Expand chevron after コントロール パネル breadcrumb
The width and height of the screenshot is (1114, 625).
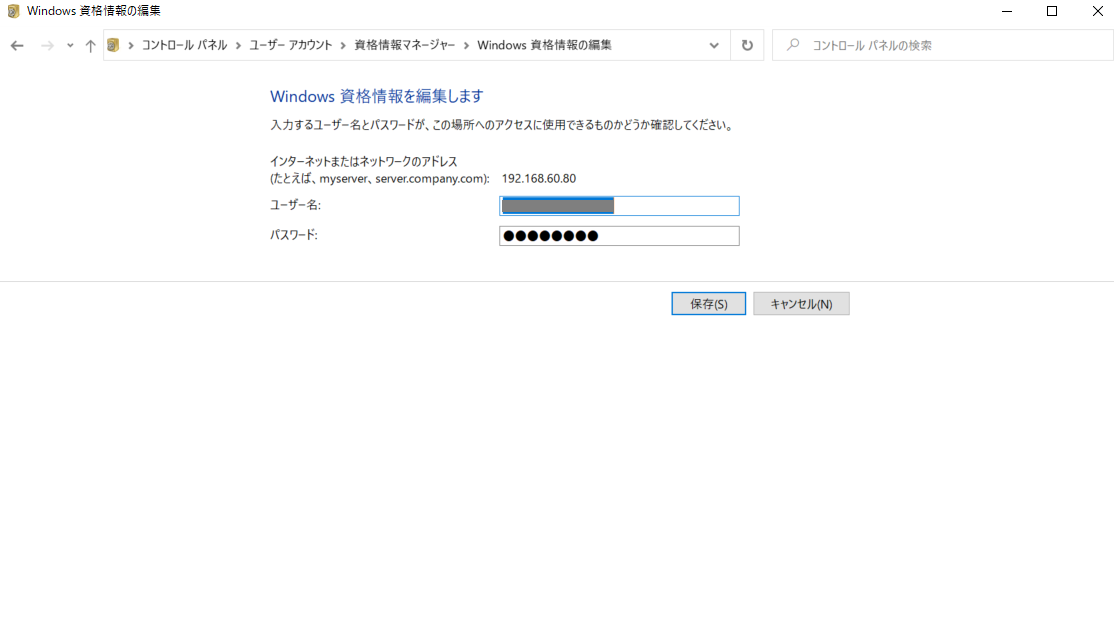coord(238,45)
